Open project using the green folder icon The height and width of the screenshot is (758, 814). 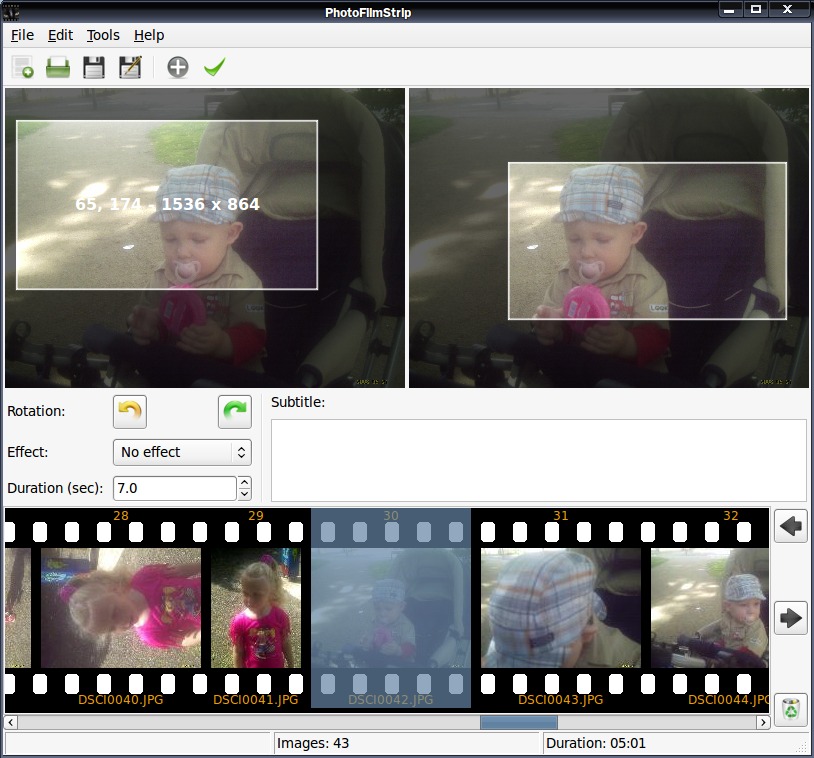[58, 67]
